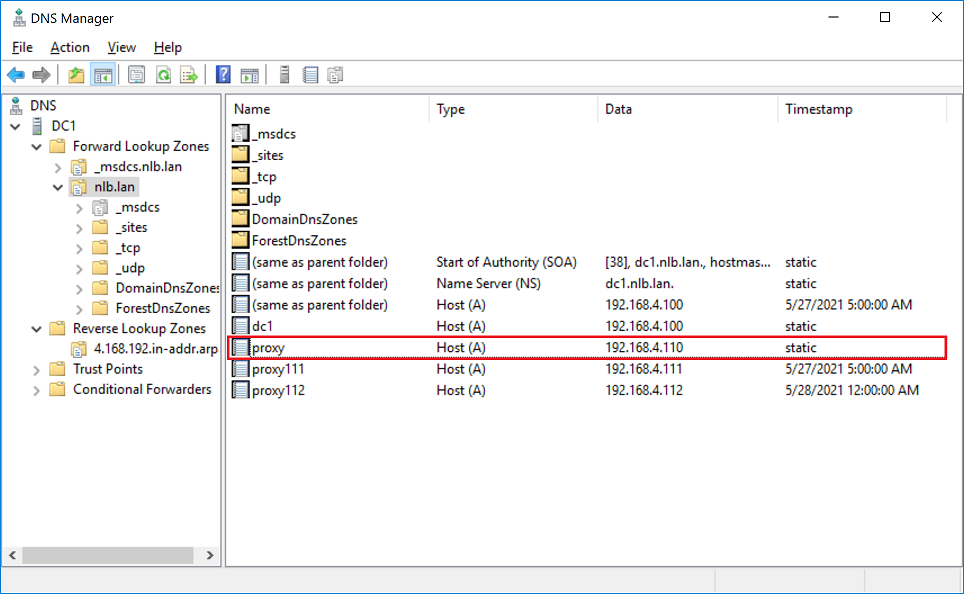964x594 pixels.
Task: Click the _msdcs delegated zone icon in list
Action: click(x=240, y=133)
